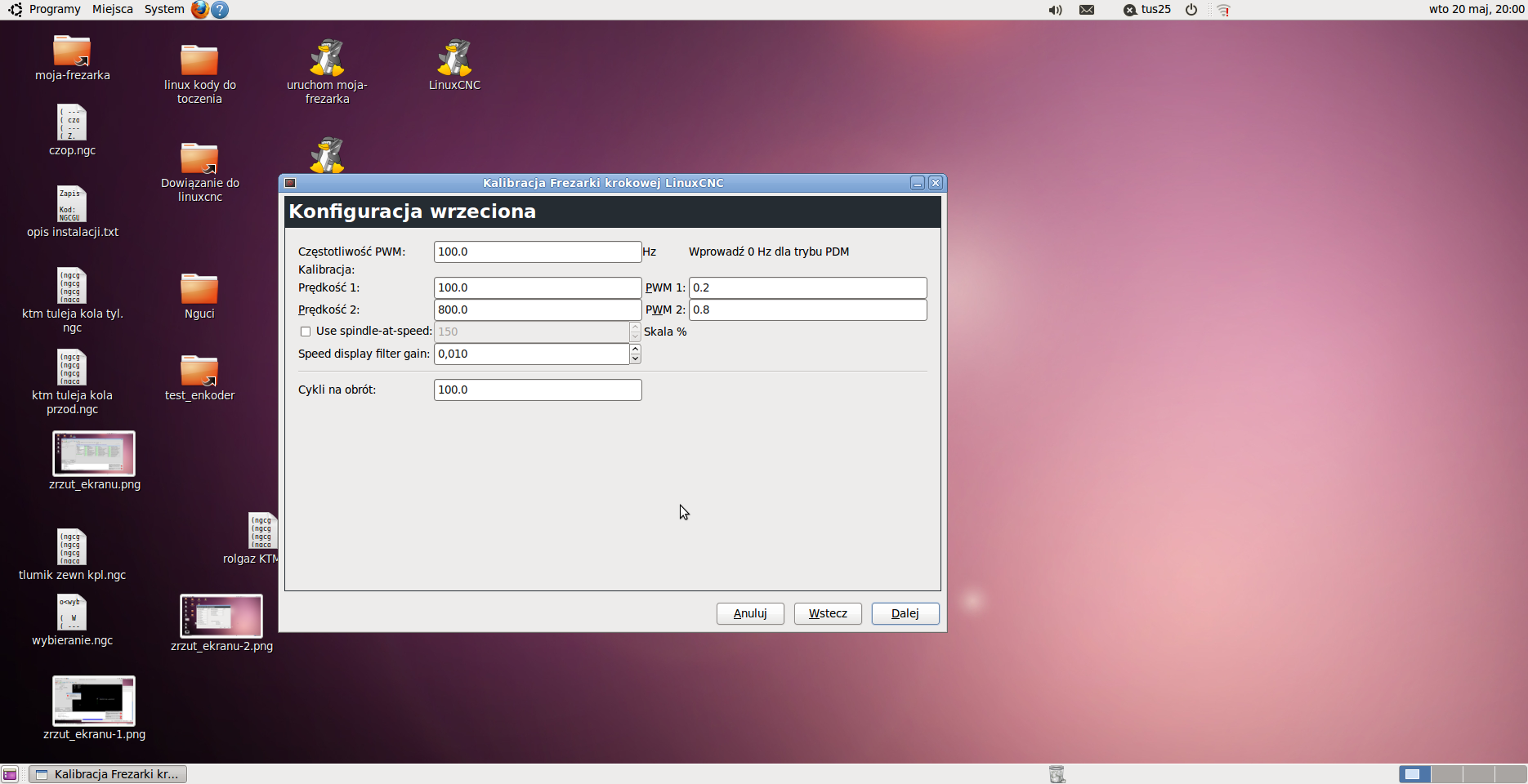Click the show desktop icon
Image resolution: width=1528 pixels, height=784 pixels.
[10, 774]
